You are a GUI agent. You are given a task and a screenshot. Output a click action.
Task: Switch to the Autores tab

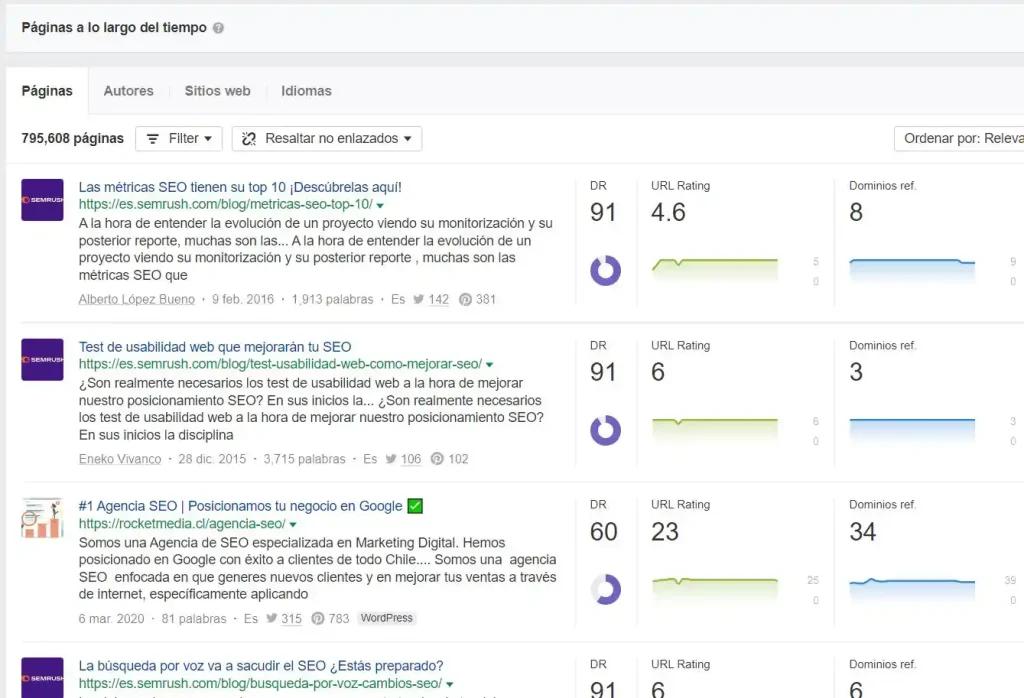[x=128, y=90]
